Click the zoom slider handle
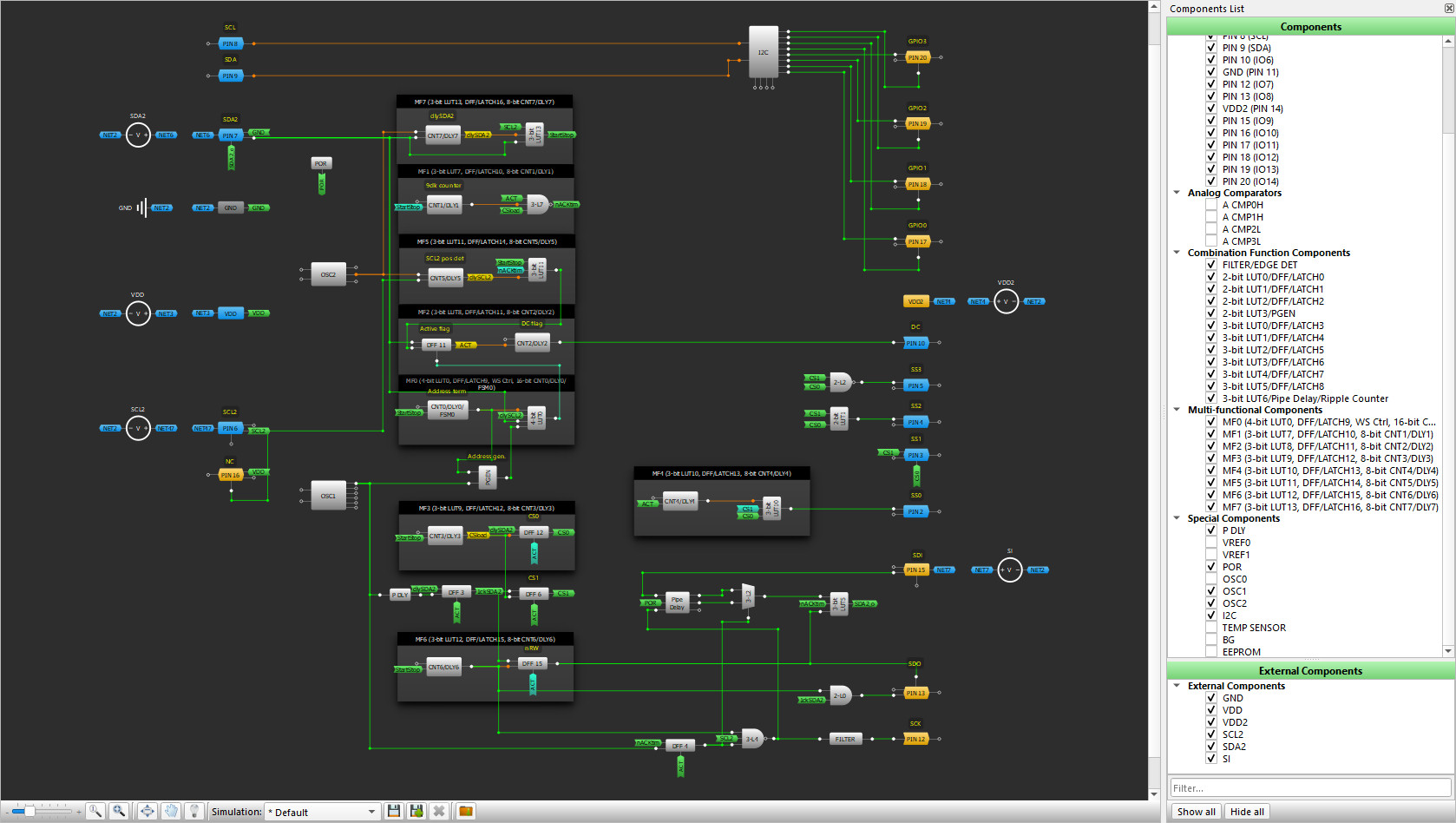This screenshot has height=823, width=1456. 30,811
